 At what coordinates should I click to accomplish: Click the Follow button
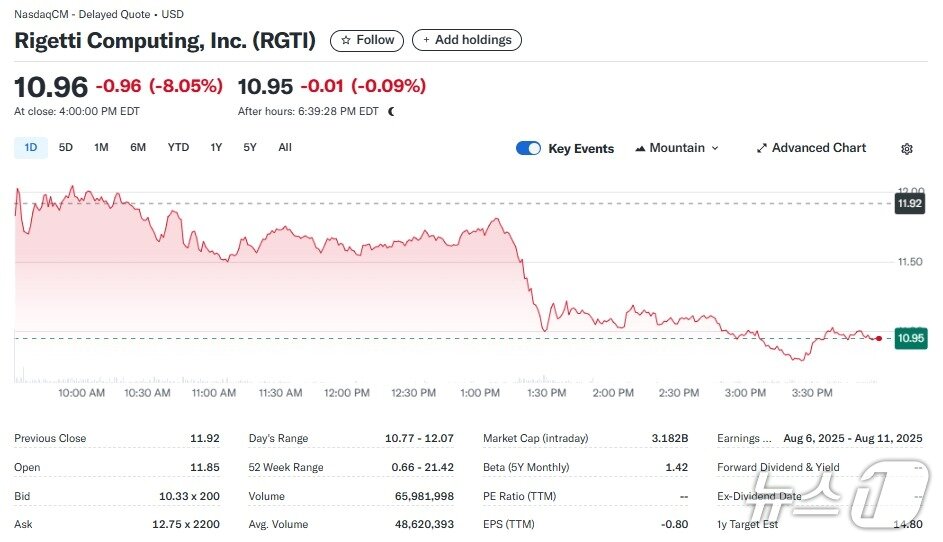pyautogui.click(x=367, y=40)
